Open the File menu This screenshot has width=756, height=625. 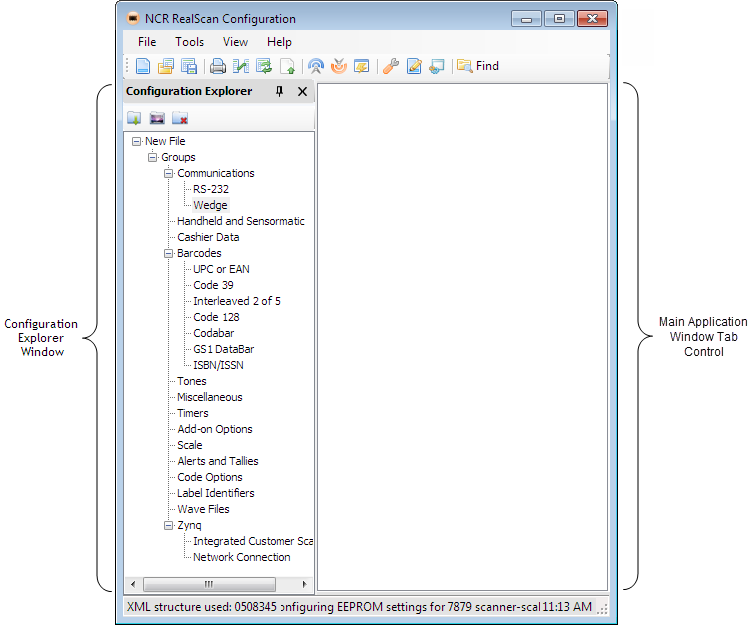[x=147, y=42]
